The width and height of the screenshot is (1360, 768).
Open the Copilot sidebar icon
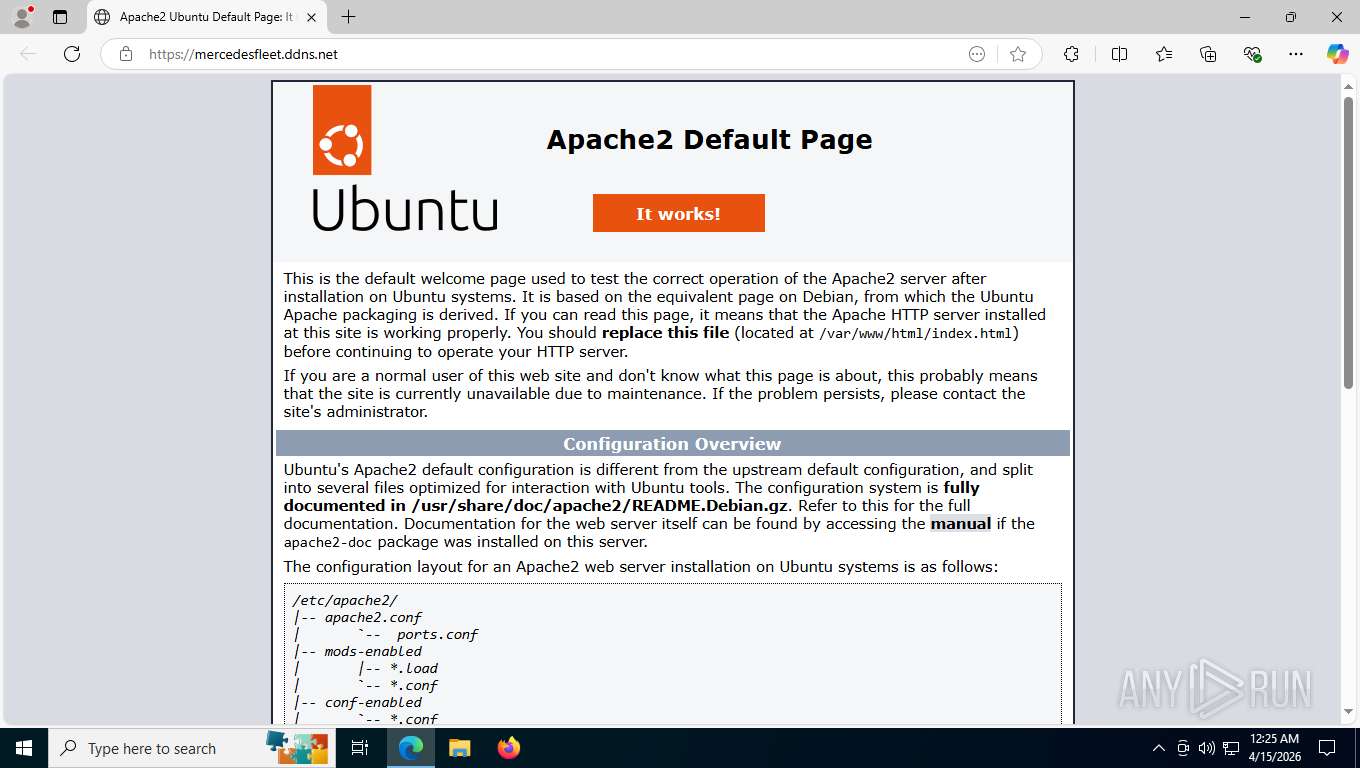[x=1338, y=54]
